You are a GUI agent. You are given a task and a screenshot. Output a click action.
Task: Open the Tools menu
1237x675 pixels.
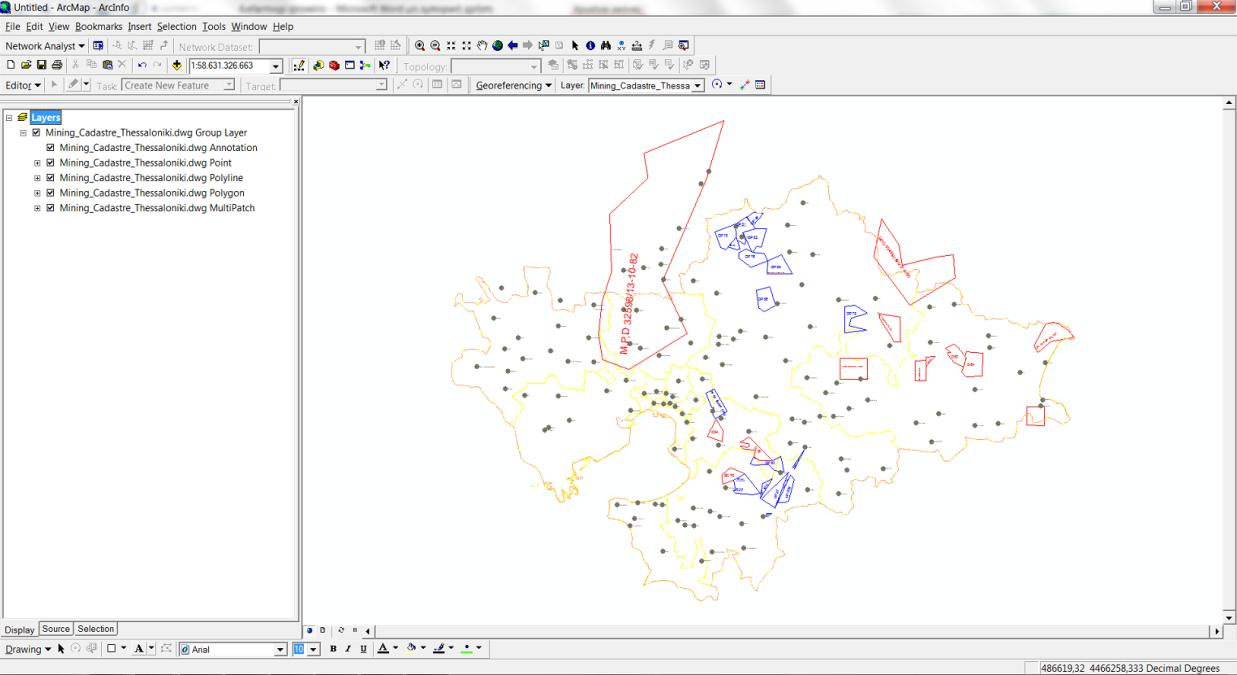(214, 26)
